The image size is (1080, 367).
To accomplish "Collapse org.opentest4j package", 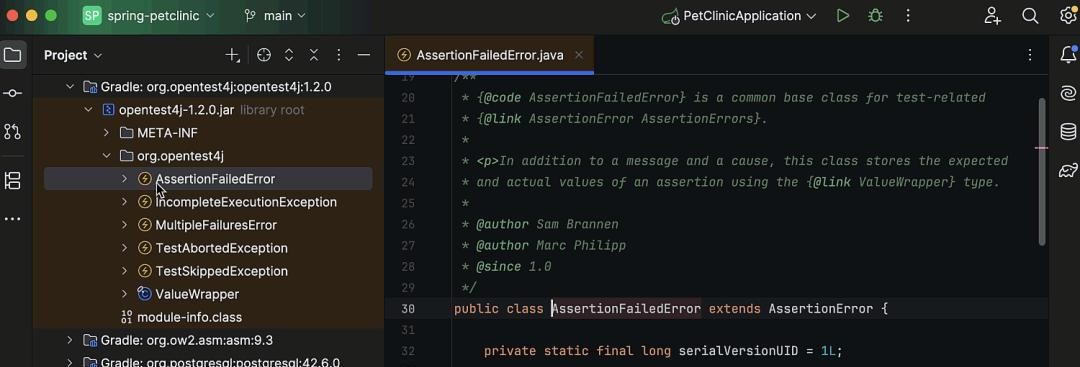I will 106,156.
